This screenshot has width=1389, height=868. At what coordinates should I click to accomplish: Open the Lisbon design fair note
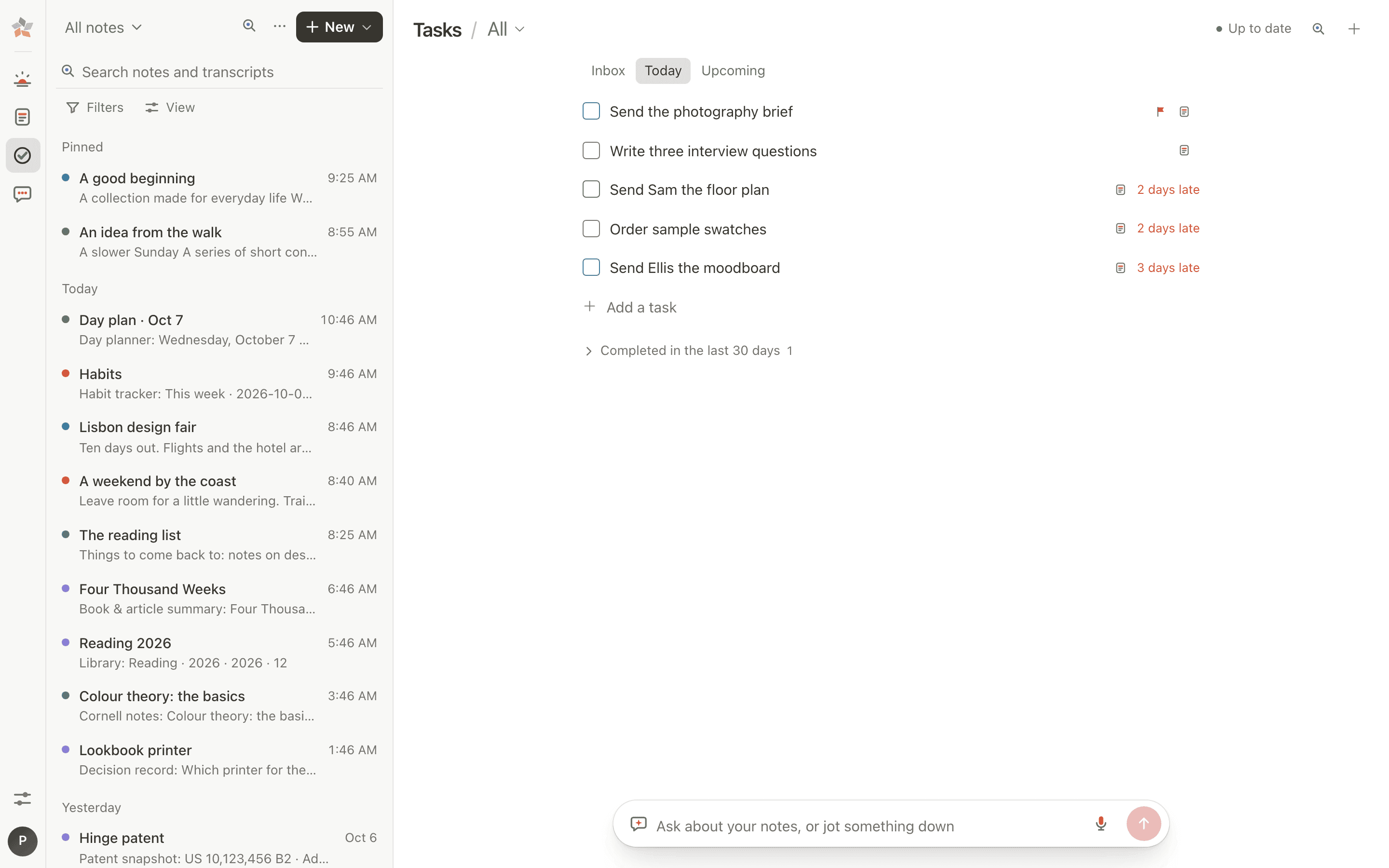(219, 437)
